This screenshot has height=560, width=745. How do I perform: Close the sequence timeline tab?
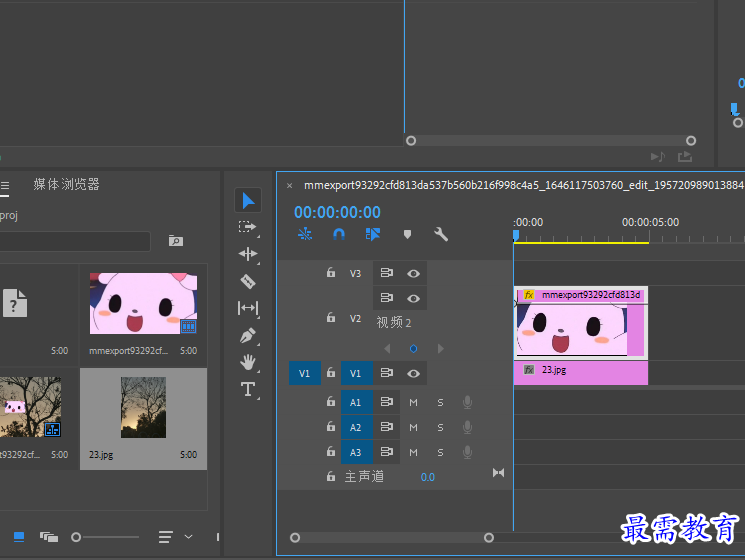(x=289, y=186)
